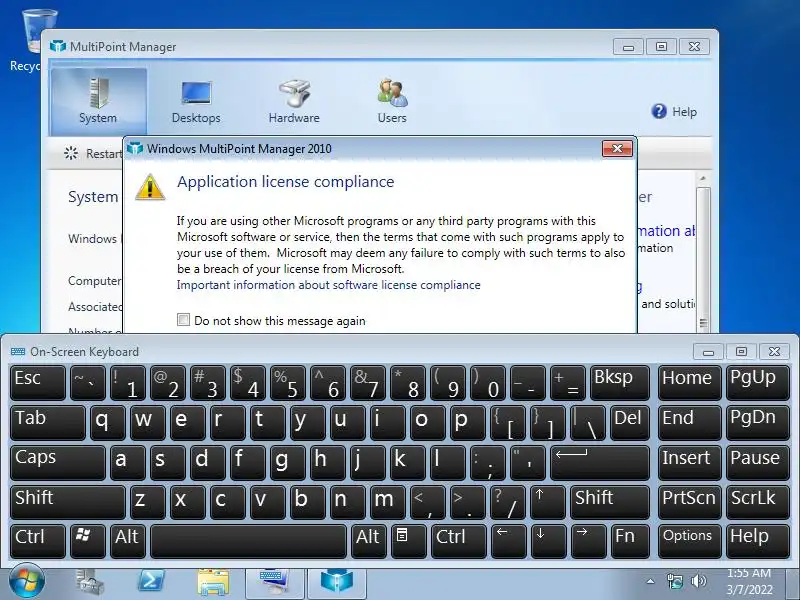Open Server Manager from taskbar
The width and height of the screenshot is (800, 600).
tap(90, 582)
